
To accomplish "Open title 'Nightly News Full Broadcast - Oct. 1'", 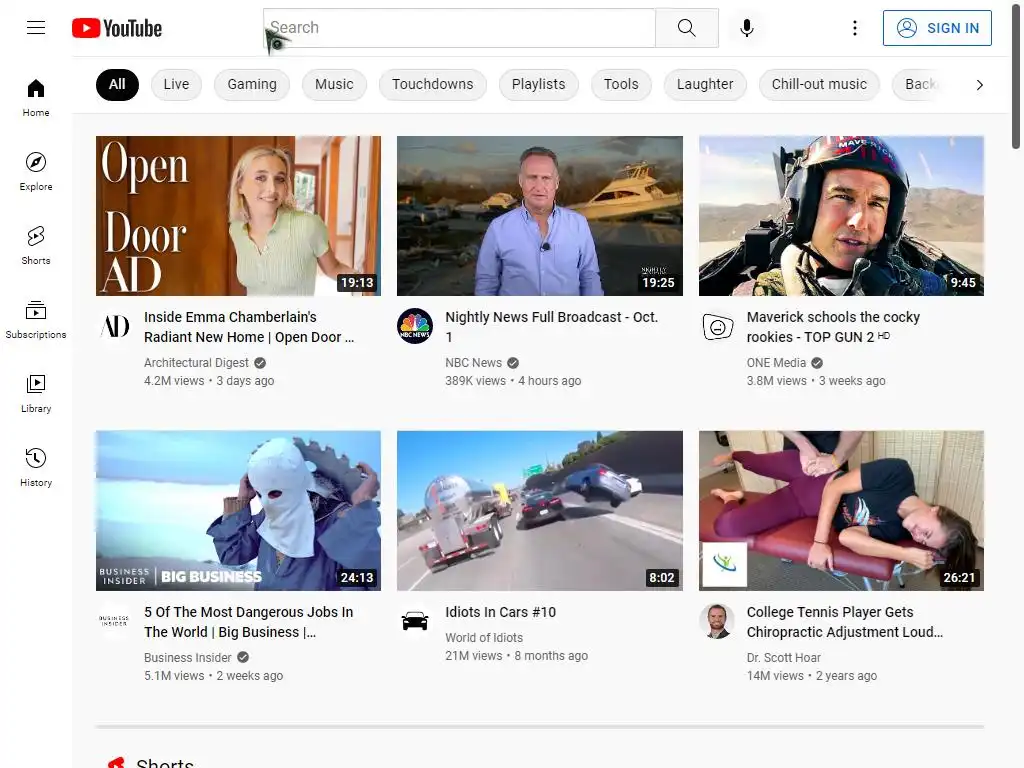I will [x=552, y=327].
